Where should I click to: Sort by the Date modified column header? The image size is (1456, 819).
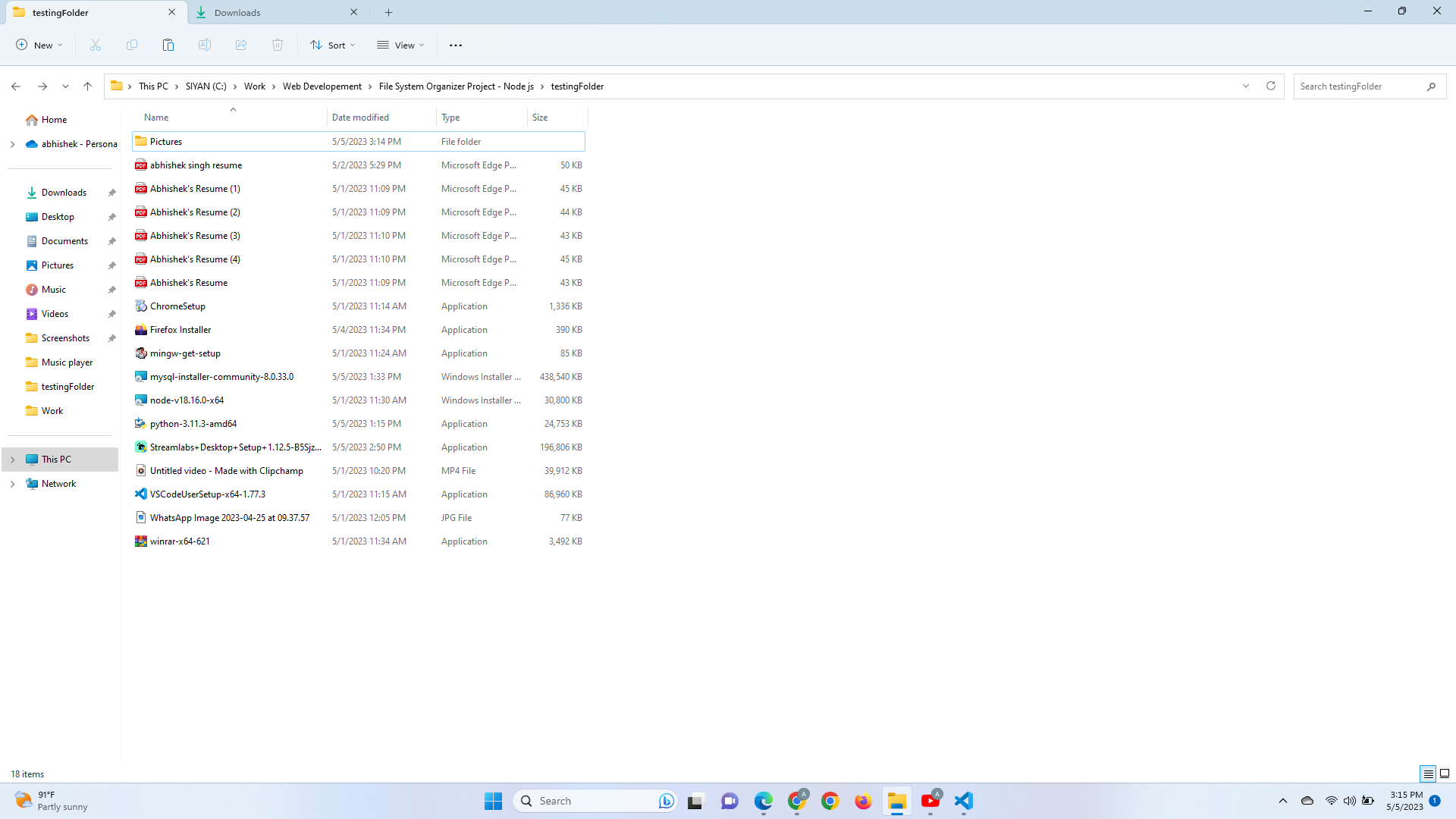[360, 118]
